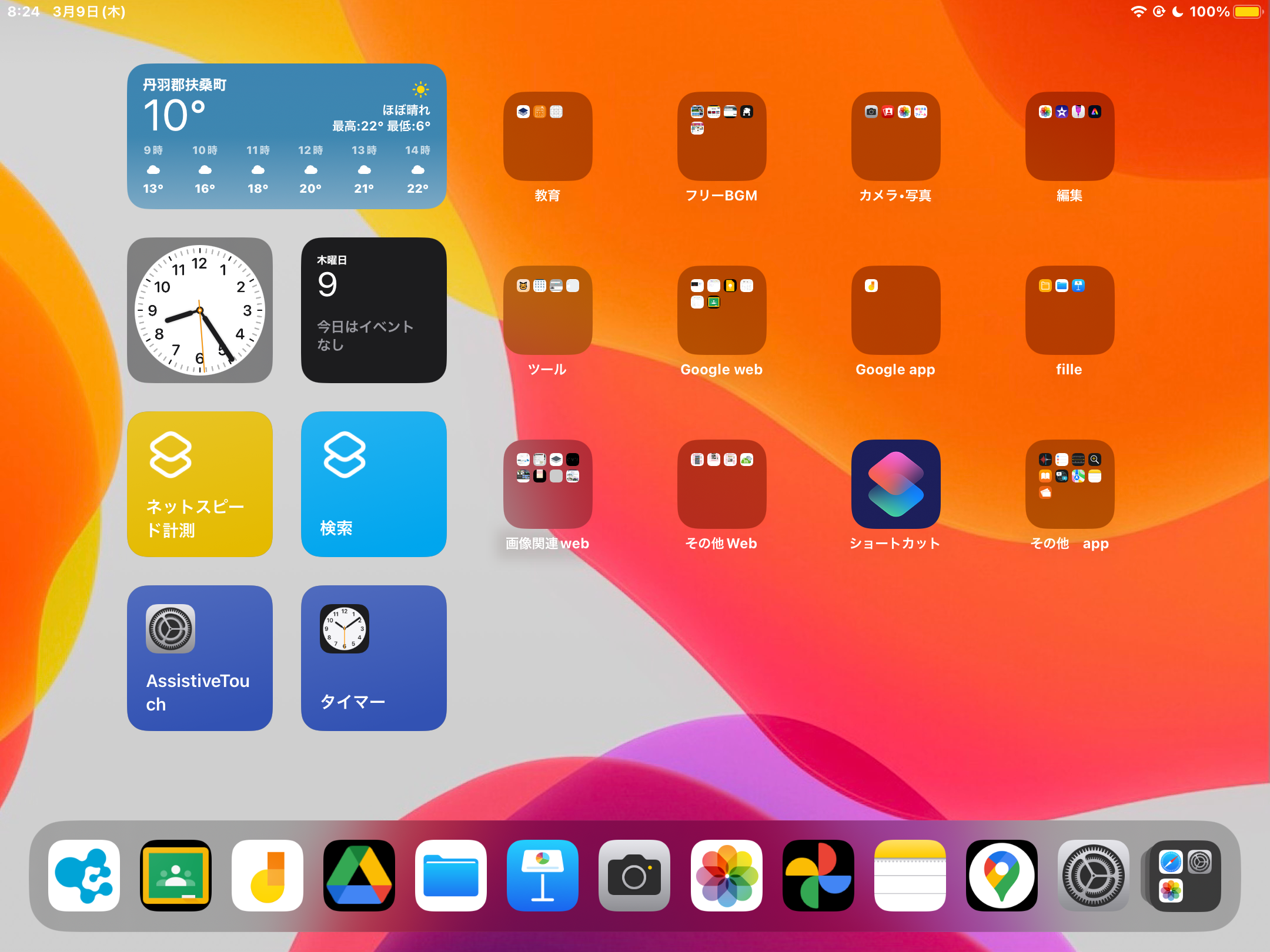The width and height of the screenshot is (1270, 952).
Task: Launch Google Drive from the dock
Action: tap(359, 876)
